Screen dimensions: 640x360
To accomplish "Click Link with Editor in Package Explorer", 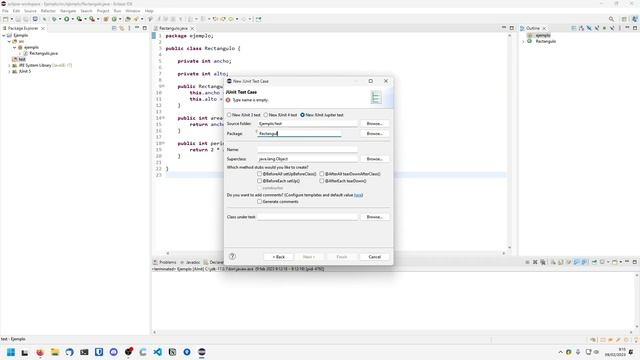I will pos(122,28).
